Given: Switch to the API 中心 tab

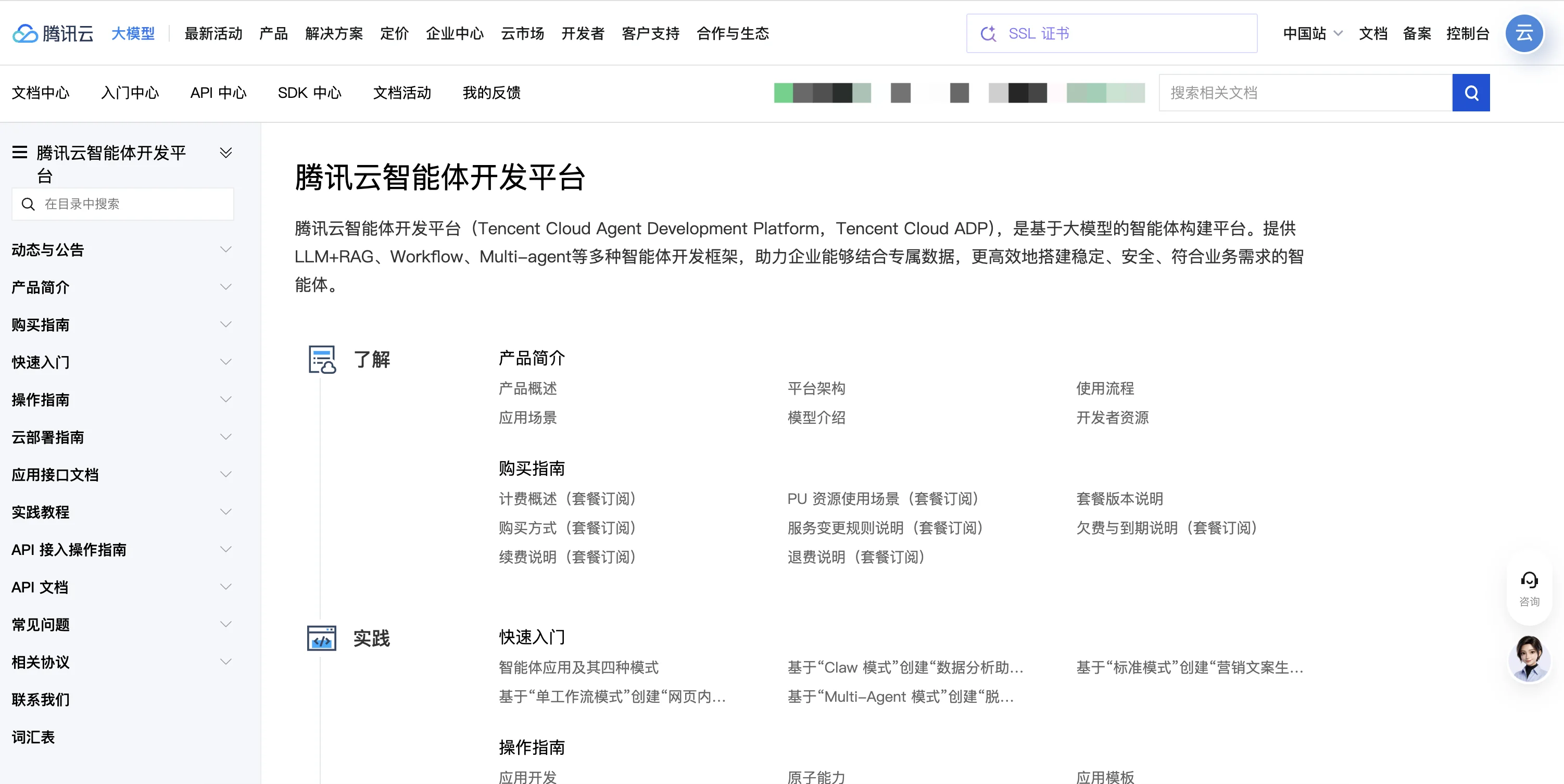Looking at the screenshot, I should [x=219, y=93].
